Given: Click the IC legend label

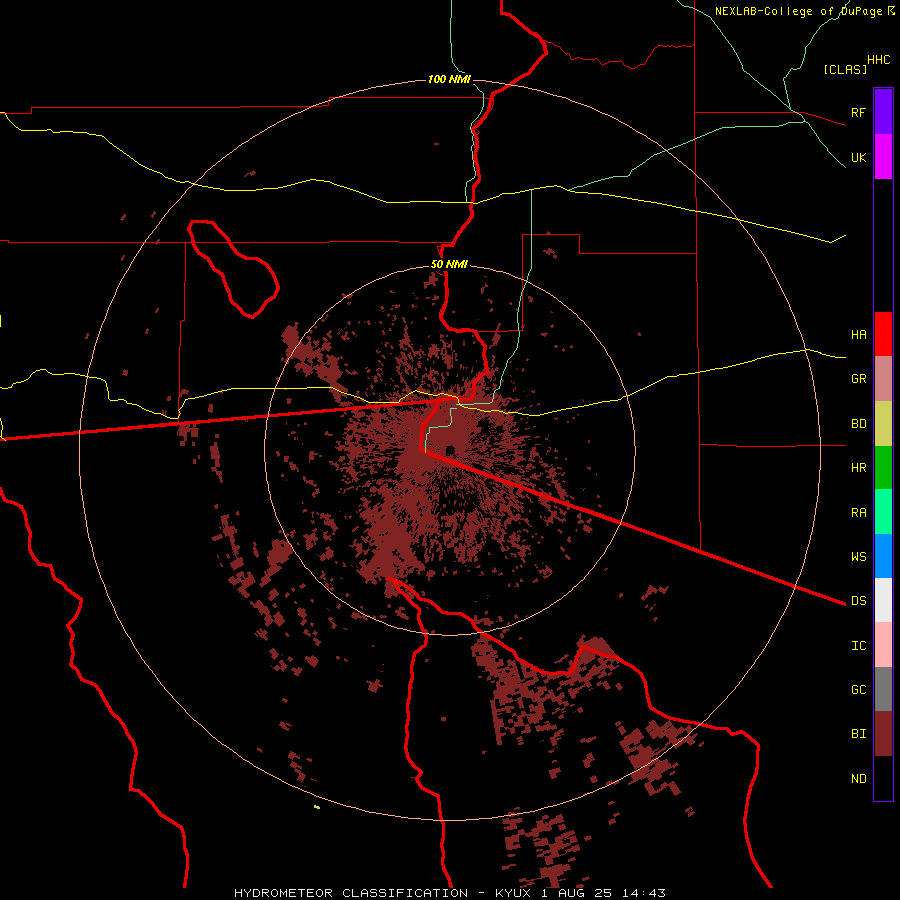Looking at the screenshot, I should pyautogui.click(x=858, y=646).
